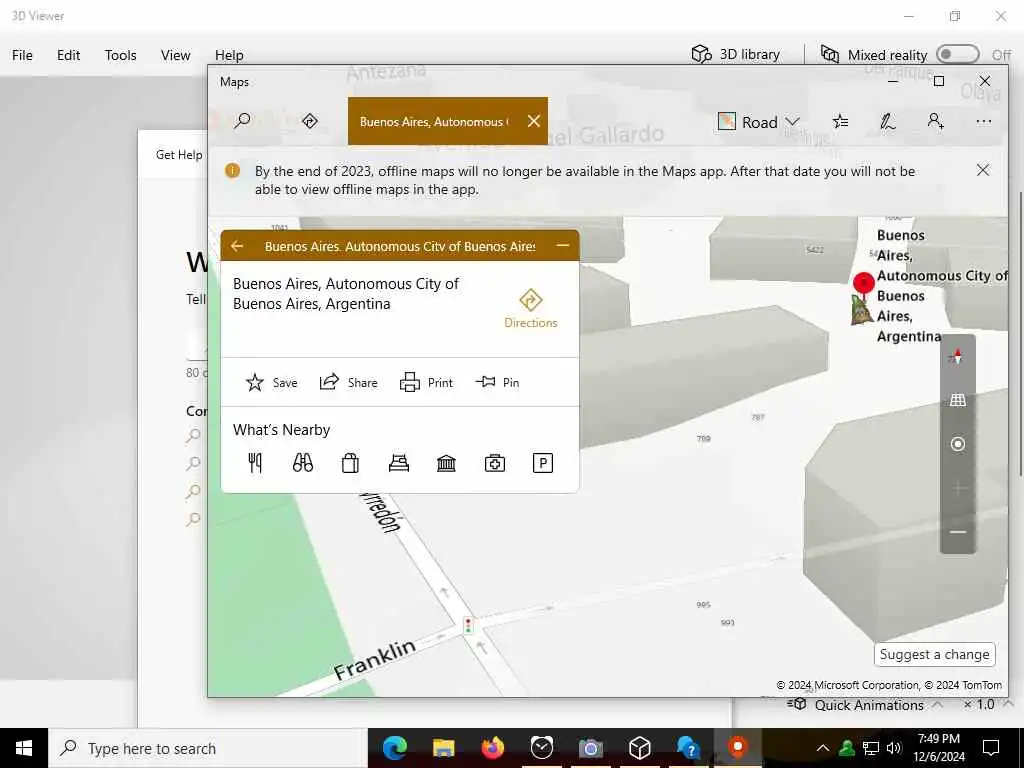This screenshot has width=1024, height=768.
Task: Open the Tools menu in 3D Viewer
Action: pyautogui.click(x=121, y=55)
